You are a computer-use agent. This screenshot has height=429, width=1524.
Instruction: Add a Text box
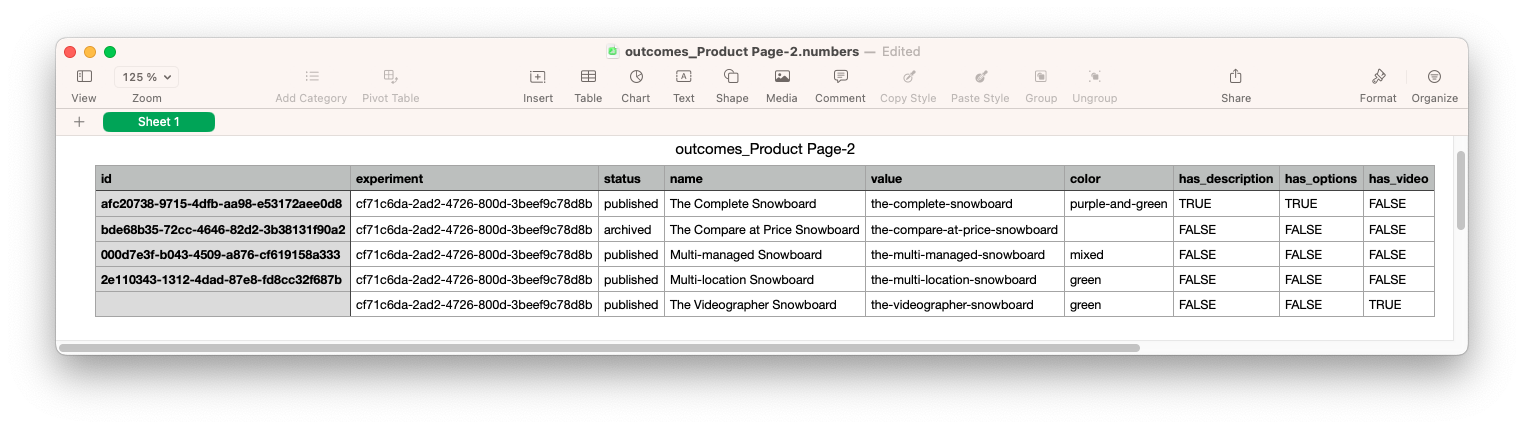pos(684,77)
